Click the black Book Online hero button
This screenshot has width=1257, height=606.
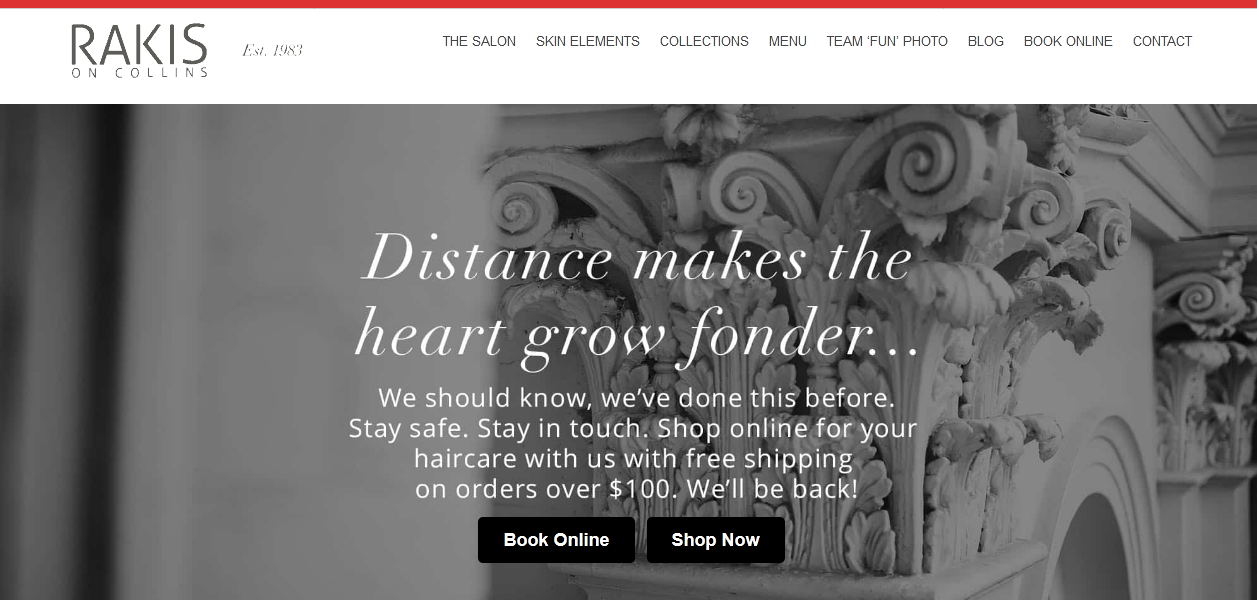pos(556,540)
